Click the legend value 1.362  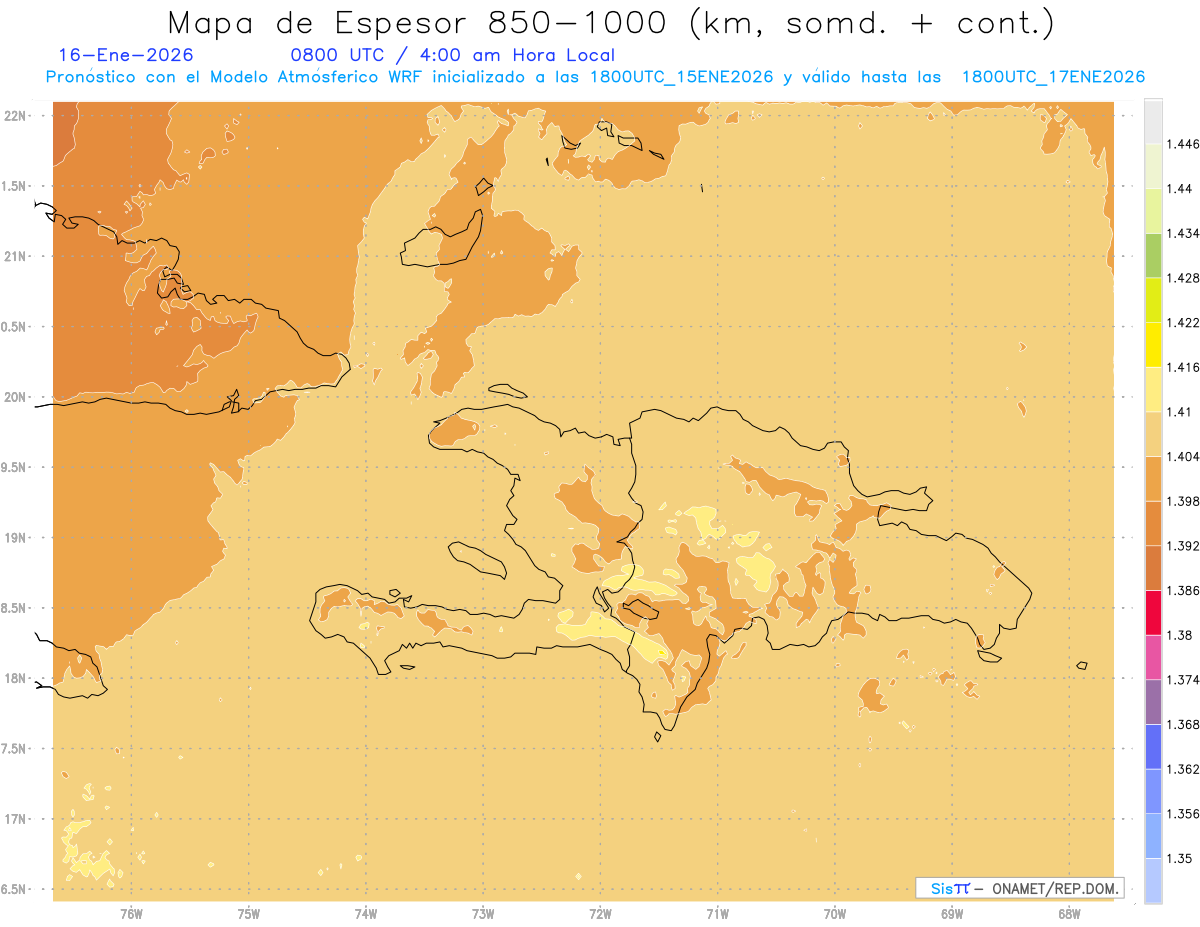[1183, 769]
